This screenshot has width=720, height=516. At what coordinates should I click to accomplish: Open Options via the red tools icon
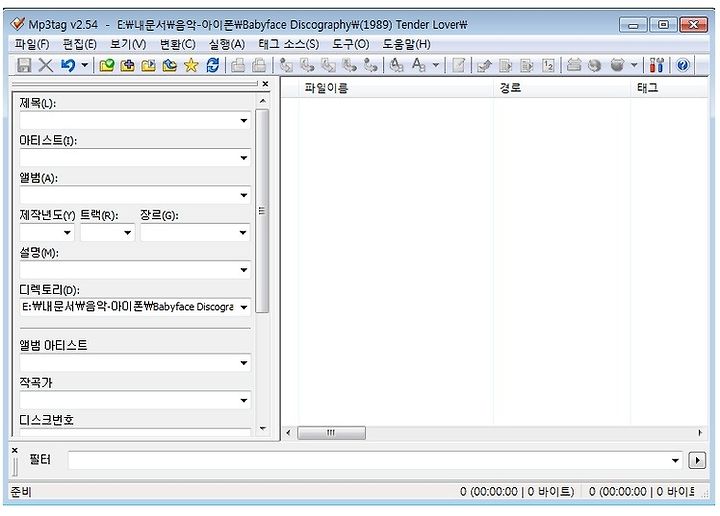pyautogui.click(x=657, y=65)
